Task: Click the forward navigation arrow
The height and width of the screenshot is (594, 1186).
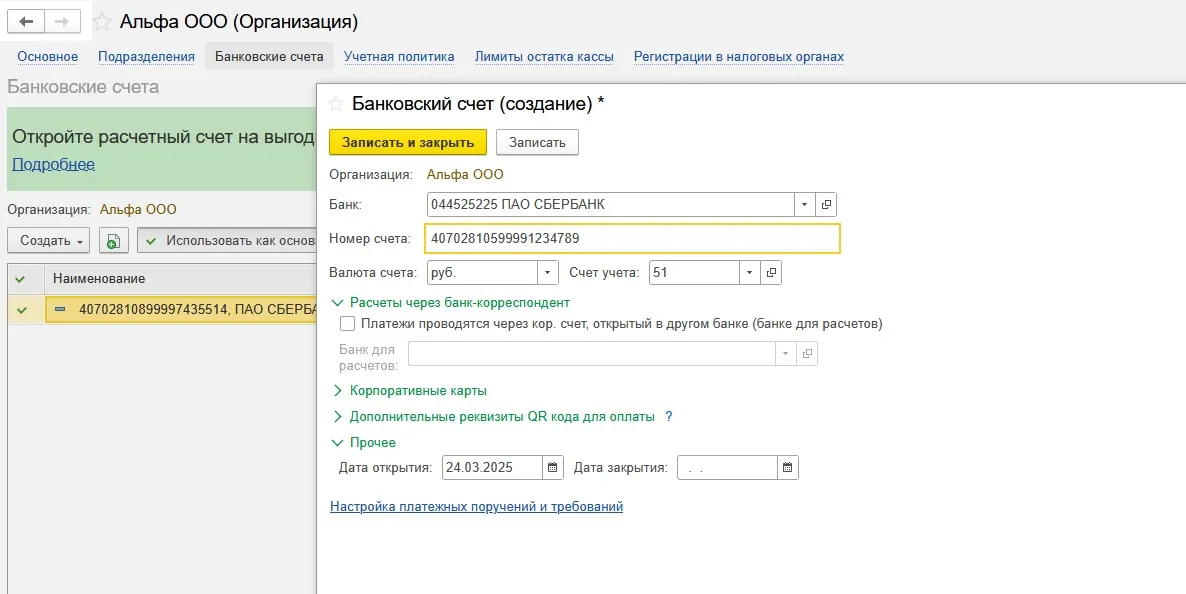Action: 63,21
